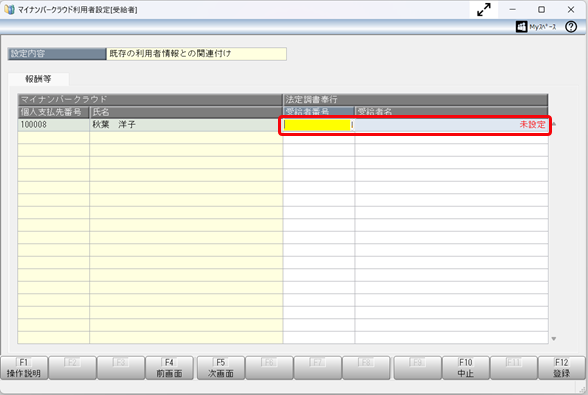588x395 pixels.
Task: Click the expand arrows icon in title bar
Action: (x=484, y=10)
